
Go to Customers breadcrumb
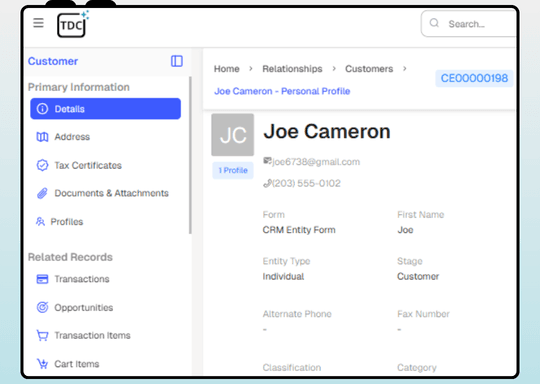tap(369, 69)
